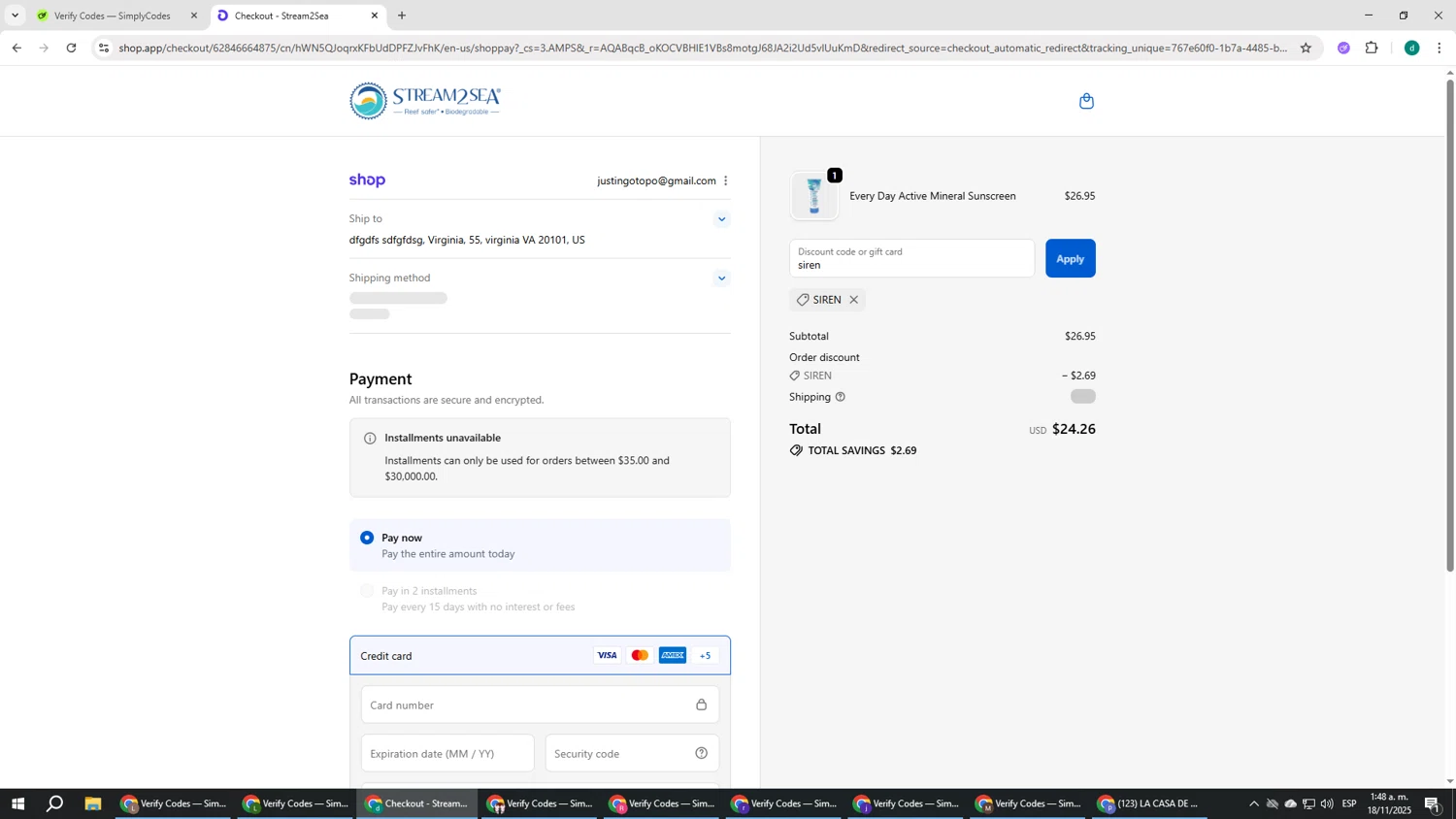Open the volume control tray icon
Screen dimensions: 1456x819
coord(1327,803)
